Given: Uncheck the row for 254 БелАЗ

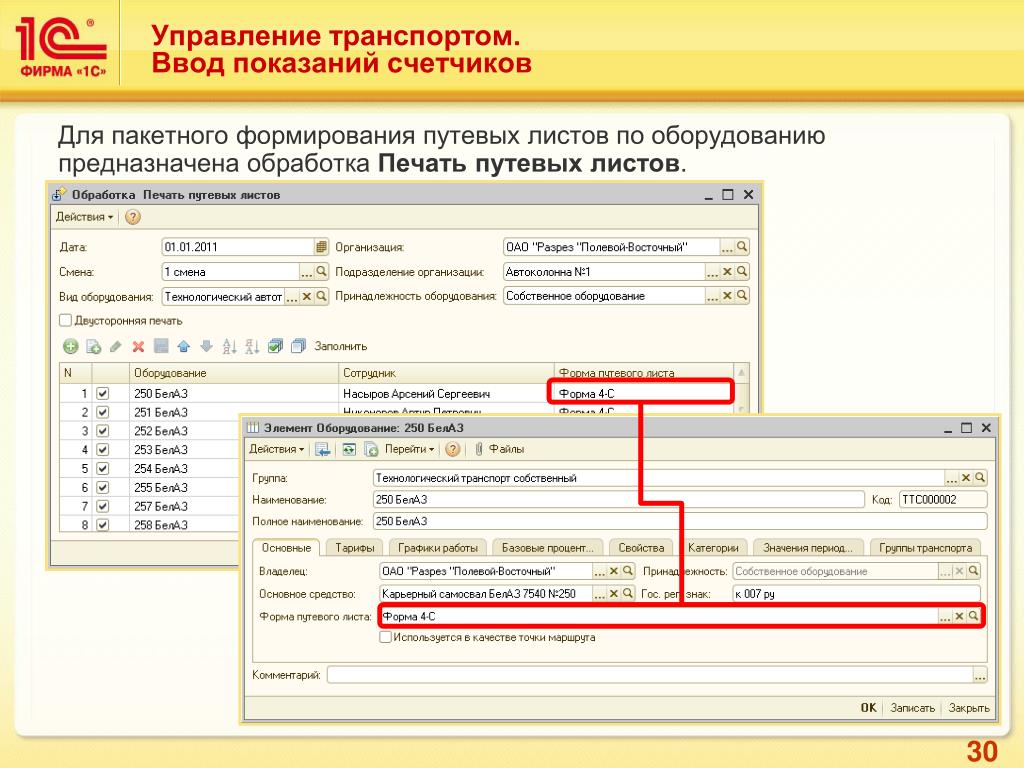Looking at the screenshot, I should coord(103,469).
